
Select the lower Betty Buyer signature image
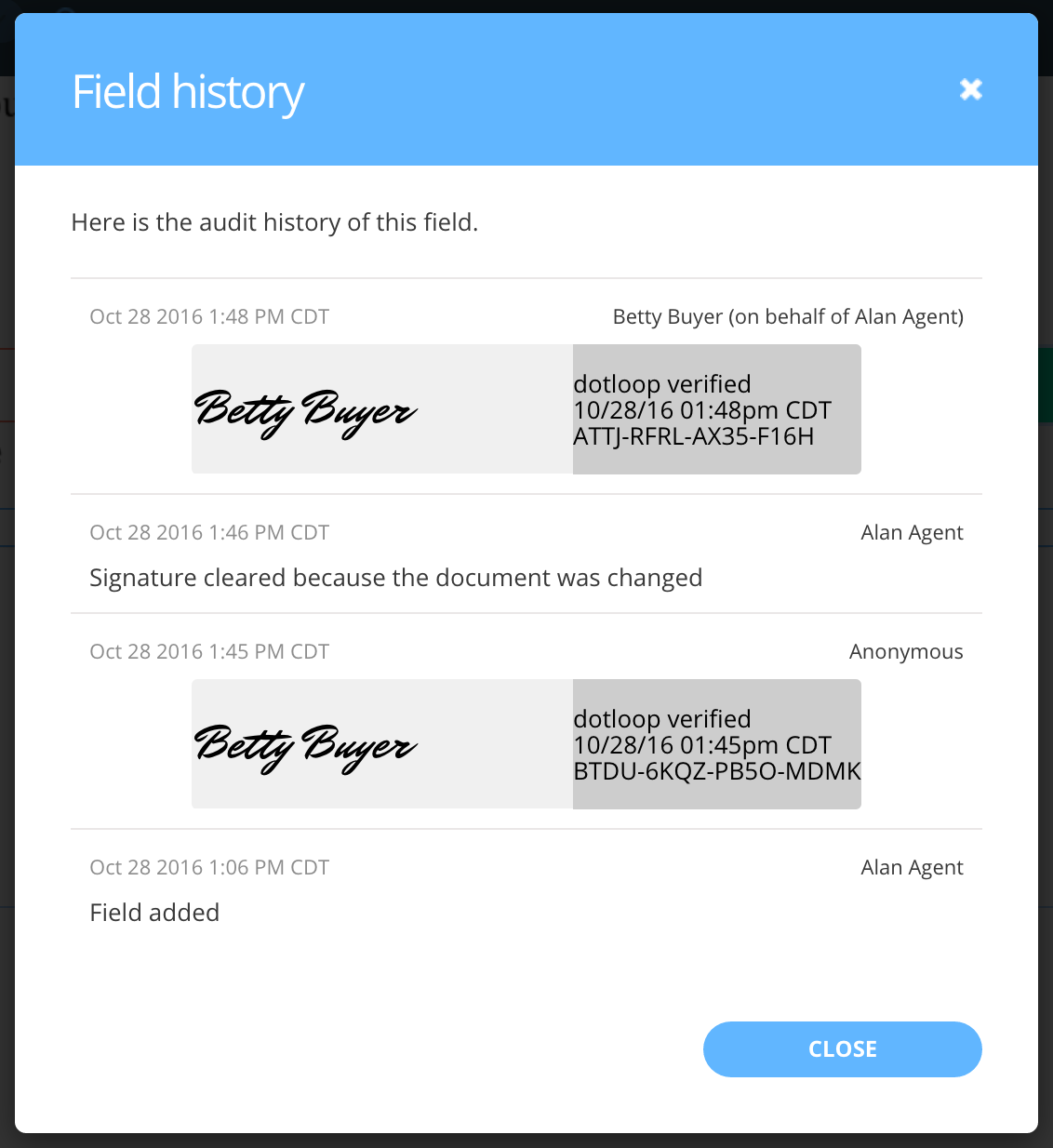pyautogui.click(x=307, y=744)
